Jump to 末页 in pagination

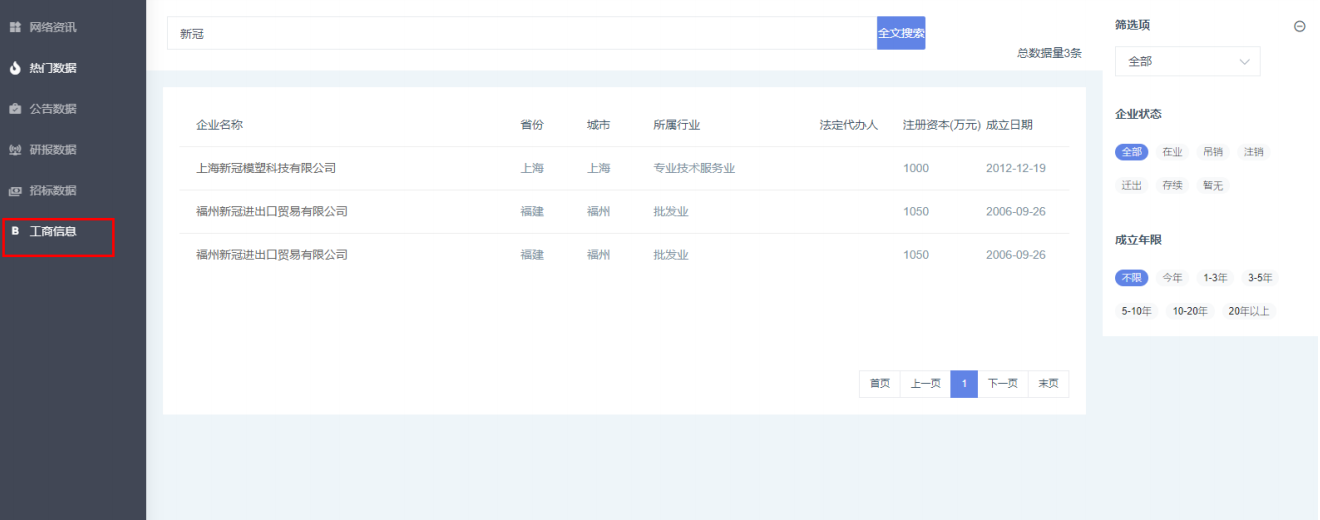(x=1048, y=384)
